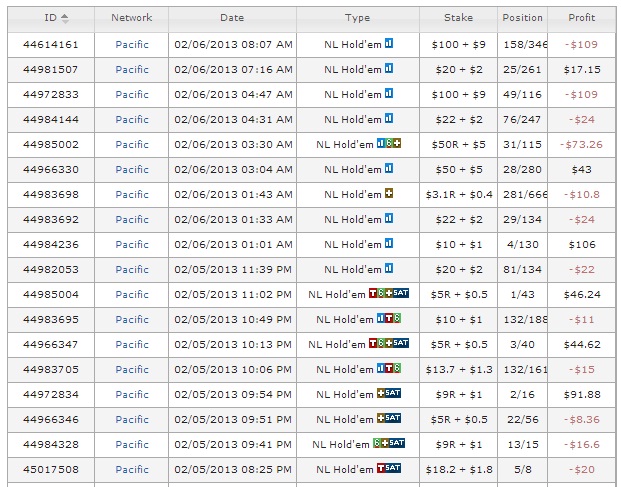Click the rebuy plus icon in the $3.1R + $0.4 row
621x487 pixels.
pos(389,195)
